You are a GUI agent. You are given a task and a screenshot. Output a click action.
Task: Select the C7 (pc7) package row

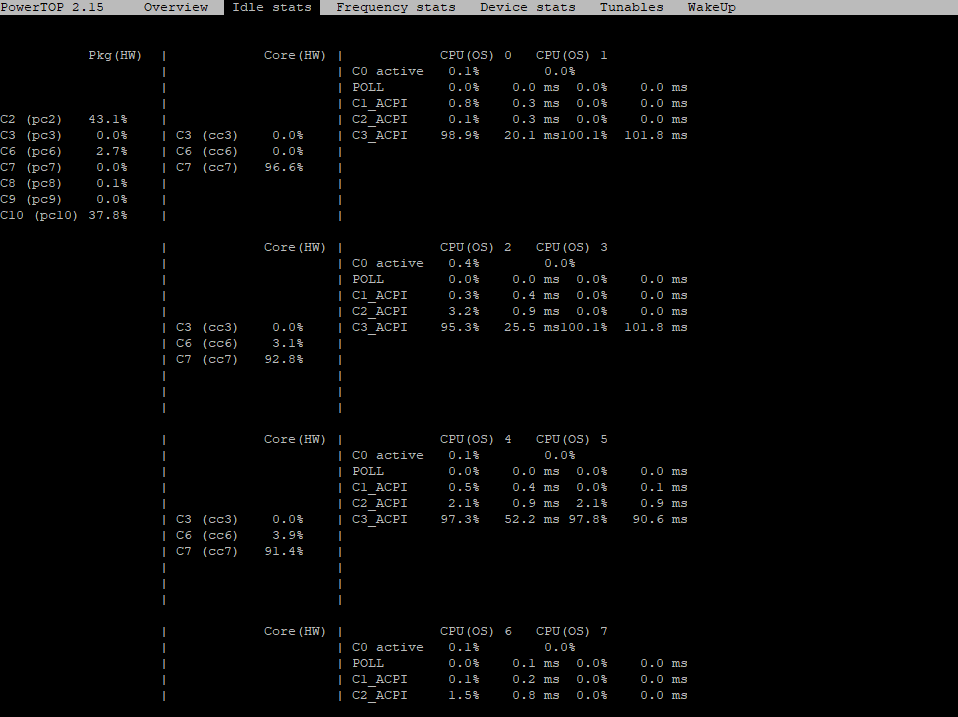click(x=64, y=167)
